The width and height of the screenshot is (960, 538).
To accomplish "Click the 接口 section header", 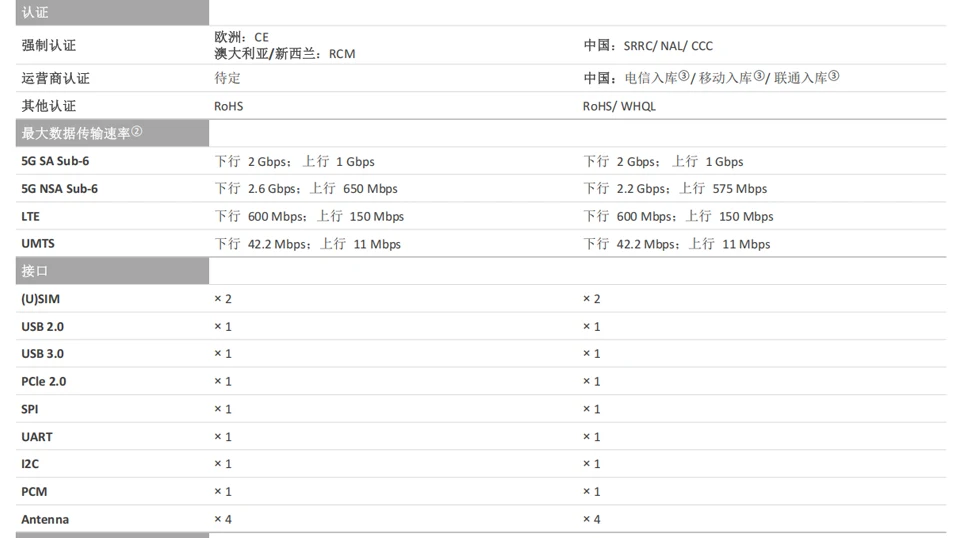I will [x=36, y=271].
